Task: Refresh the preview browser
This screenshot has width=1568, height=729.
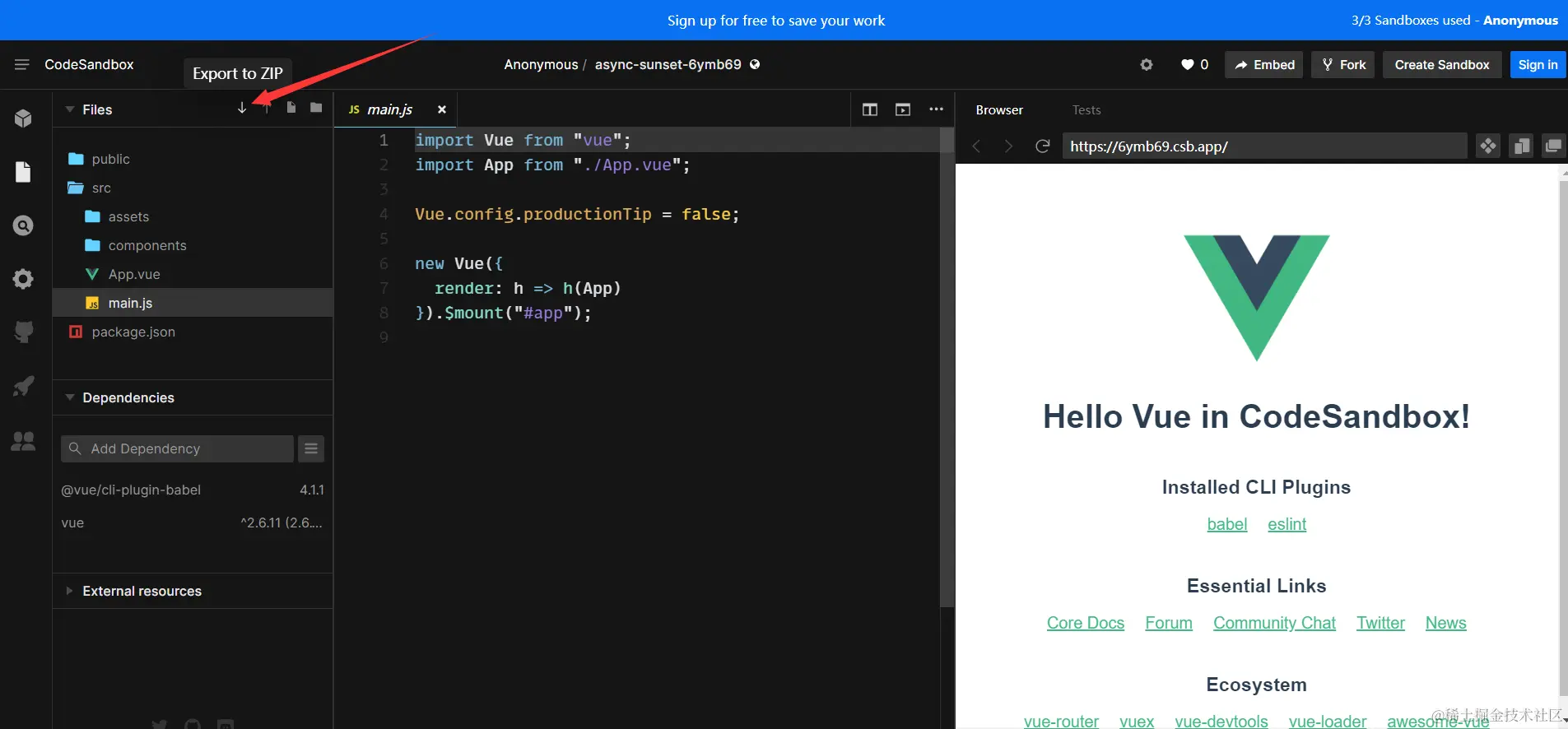Action: click(x=1042, y=146)
